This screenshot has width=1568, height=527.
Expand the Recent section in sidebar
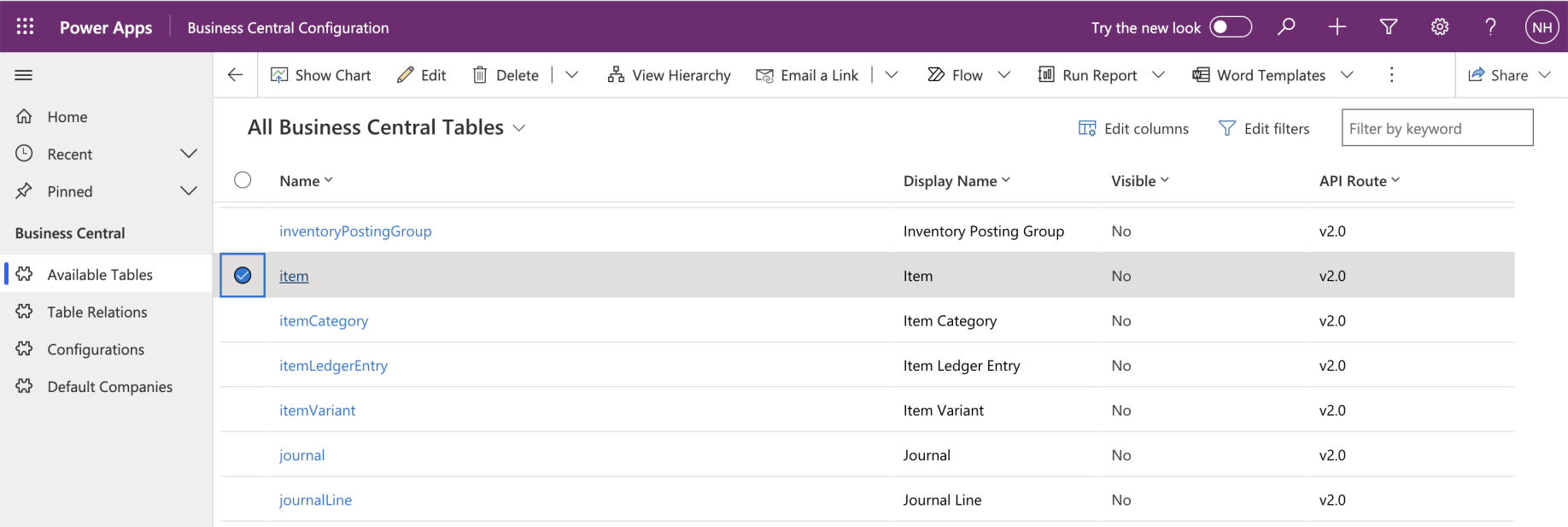(189, 154)
